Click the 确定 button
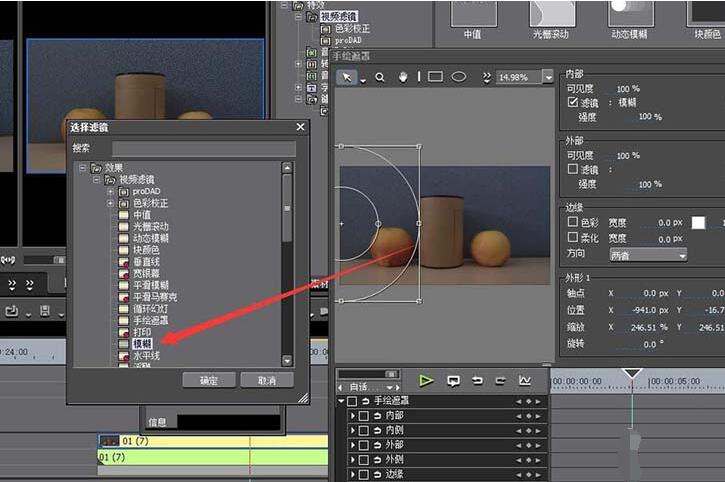Viewport: 725px width, 482px height. (x=209, y=380)
